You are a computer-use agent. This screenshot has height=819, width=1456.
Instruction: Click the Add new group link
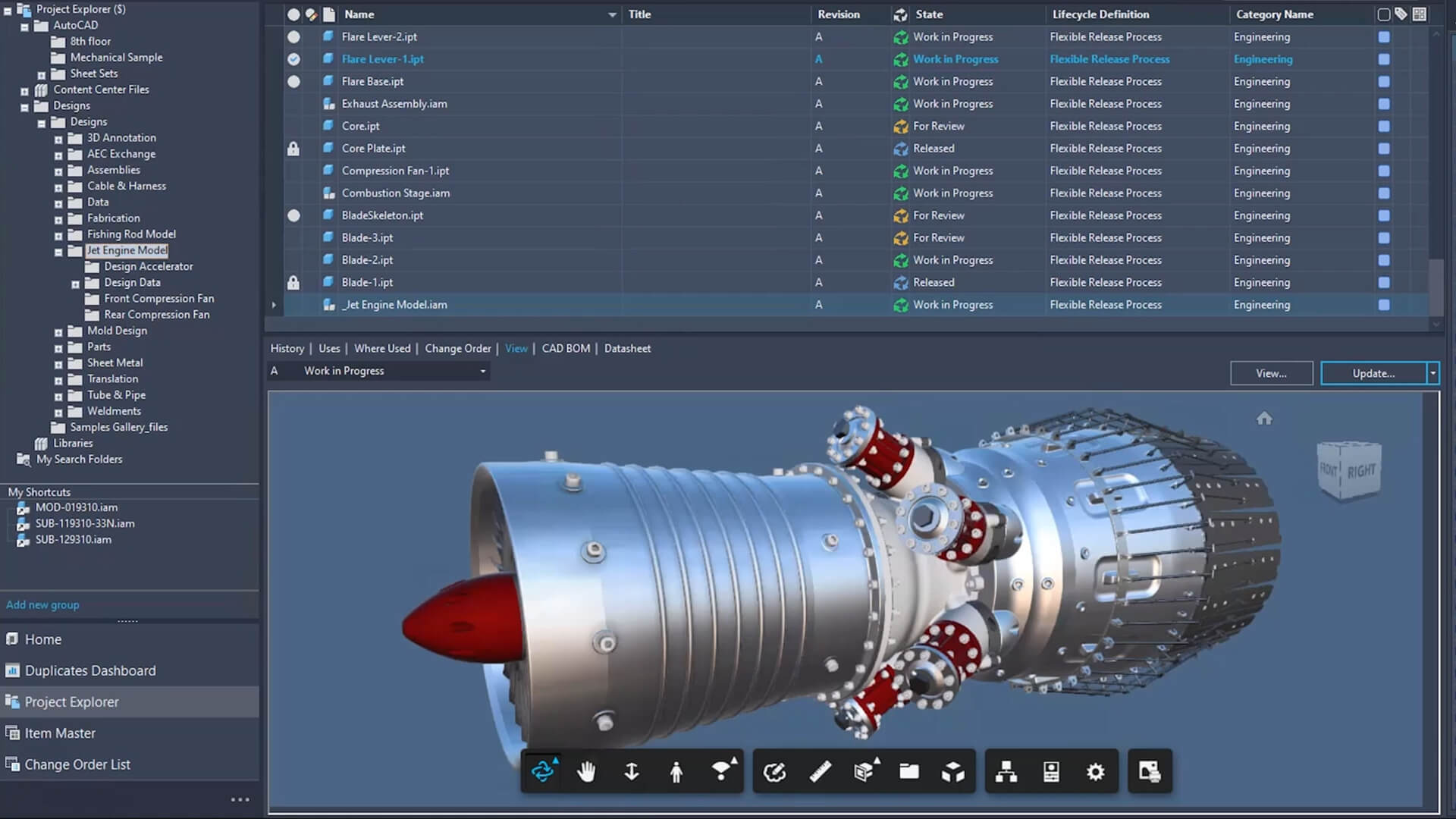point(42,605)
